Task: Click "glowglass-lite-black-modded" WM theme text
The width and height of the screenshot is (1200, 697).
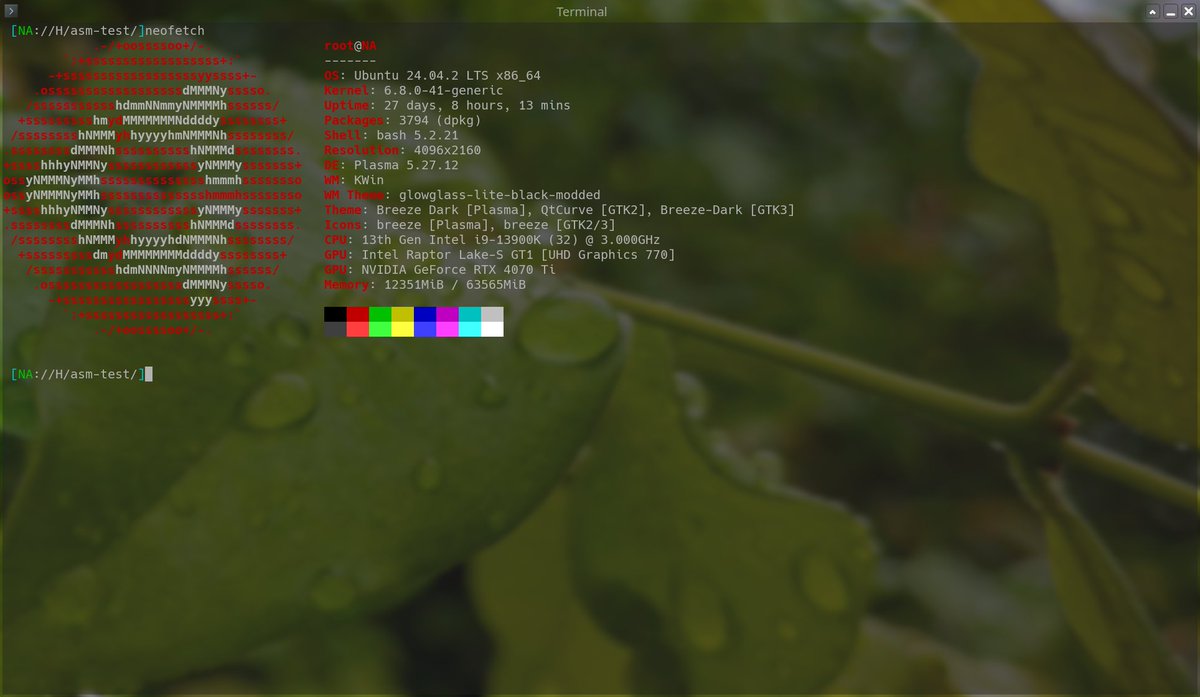Action: pyautogui.click(x=500, y=195)
